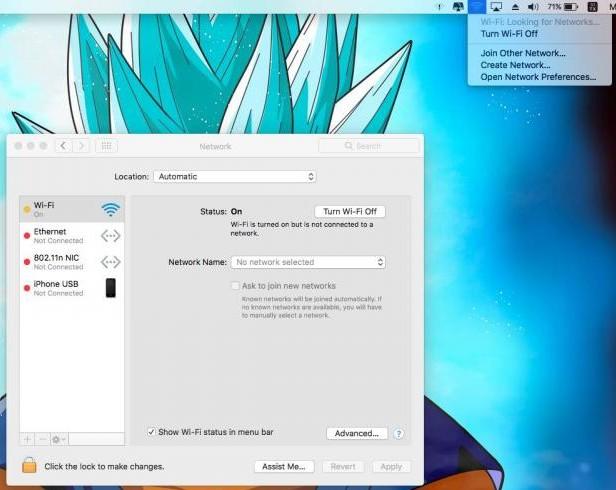The width and height of the screenshot is (616, 490).
Task: Choose Join Other Network from Wi-Fi menu
Action: pos(522,53)
